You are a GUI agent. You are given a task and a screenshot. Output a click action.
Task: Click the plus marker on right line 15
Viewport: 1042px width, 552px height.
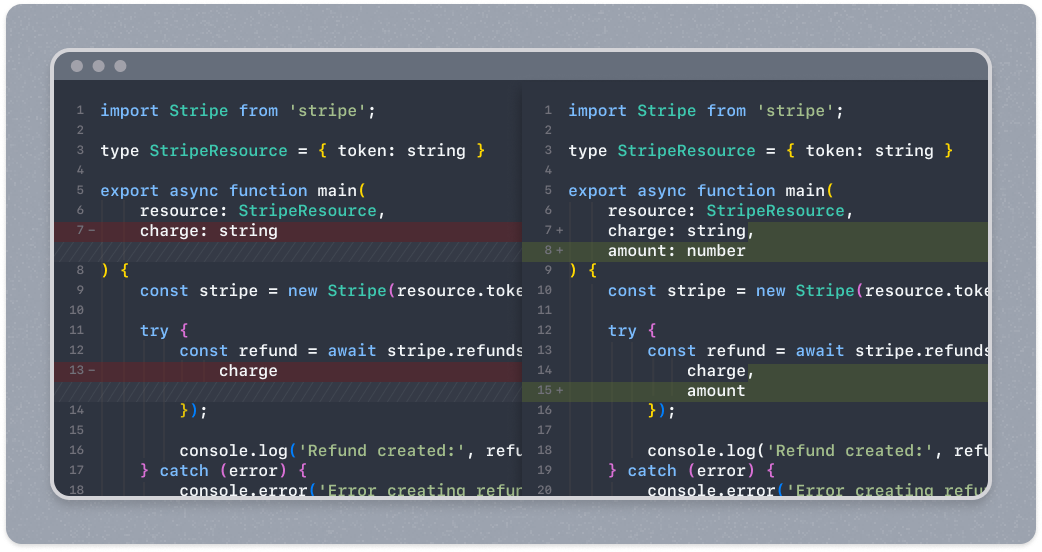tap(559, 391)
